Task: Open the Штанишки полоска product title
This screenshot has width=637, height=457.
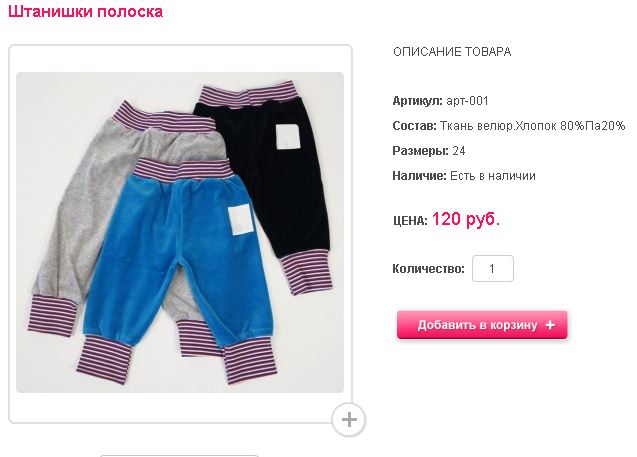Action: (x=85, y=11)
